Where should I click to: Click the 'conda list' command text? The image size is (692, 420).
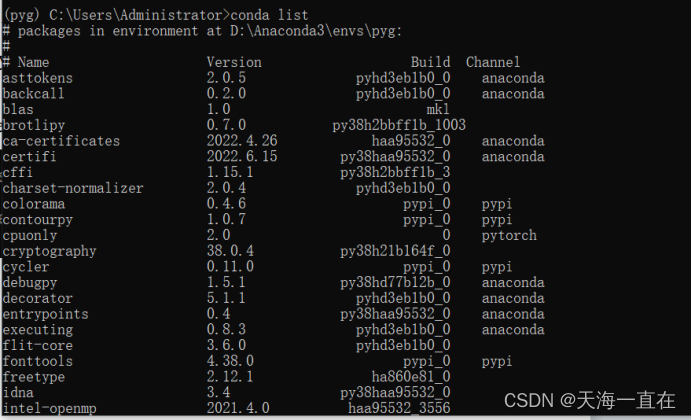click(x=269, y=15)
